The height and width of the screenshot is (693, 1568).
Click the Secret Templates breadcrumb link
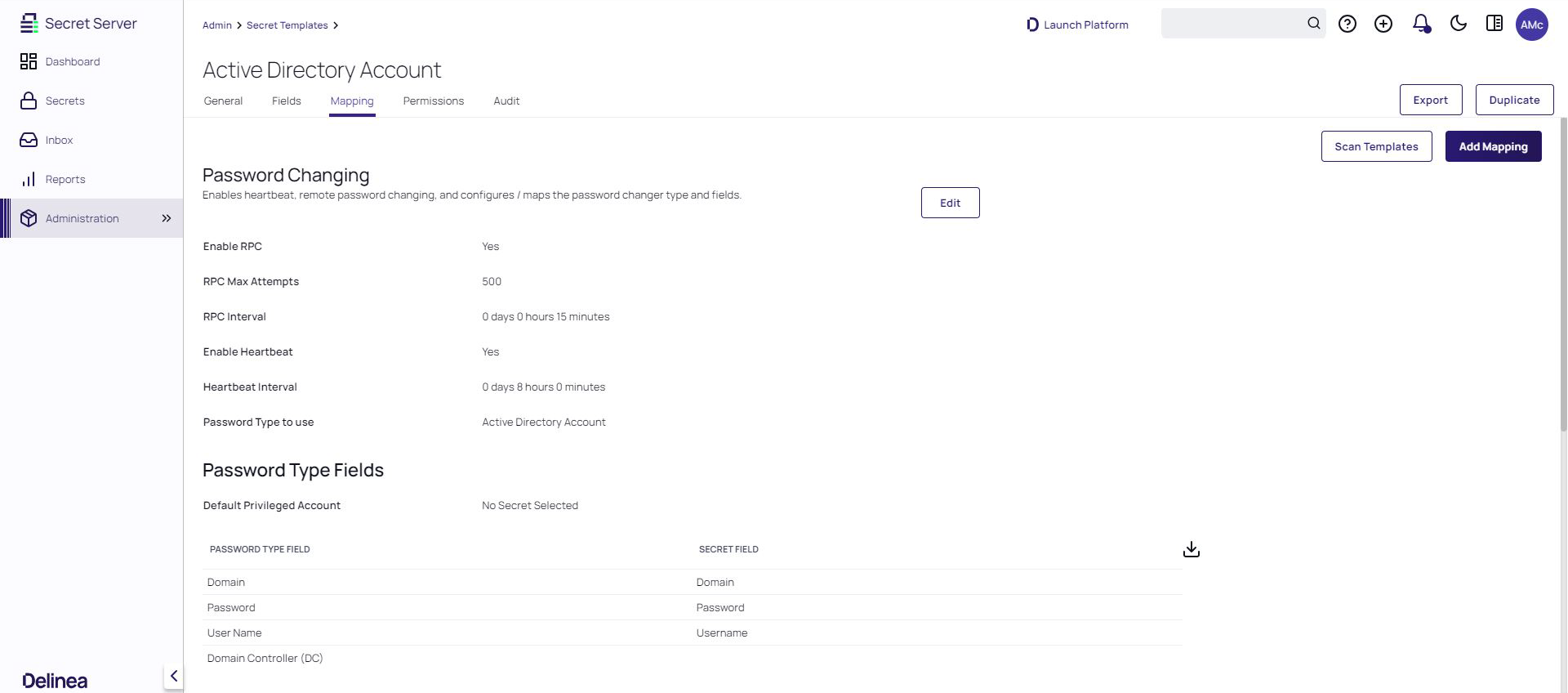(287, 25)
